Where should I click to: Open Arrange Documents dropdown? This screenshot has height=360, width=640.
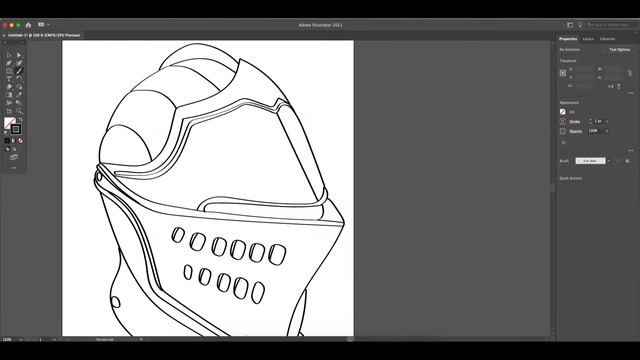44,24
